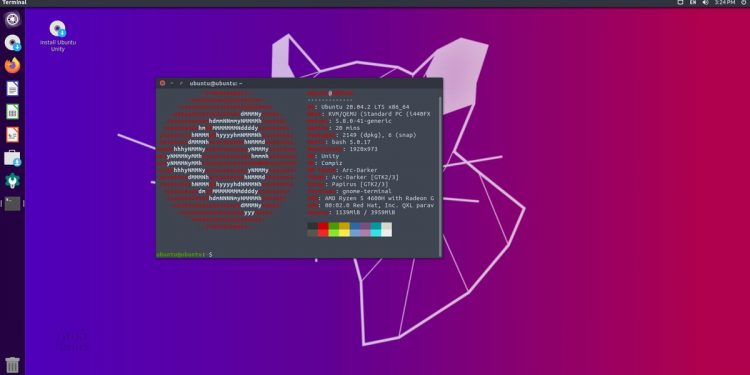This screenshot has height=375, width=750.
Task: Click the bright white color block
Action: 386,233
